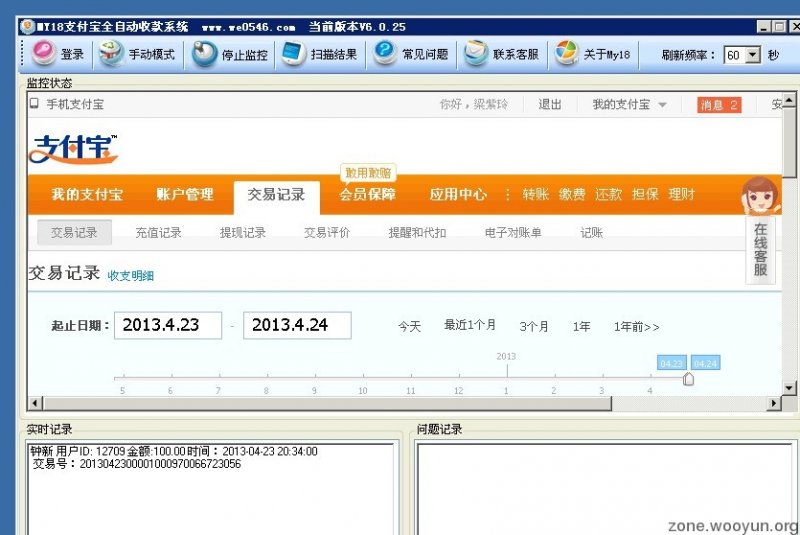The height and width of the screenshot is (535, 800).
Task: Select 3个月 date range
Action: (534, 326)
